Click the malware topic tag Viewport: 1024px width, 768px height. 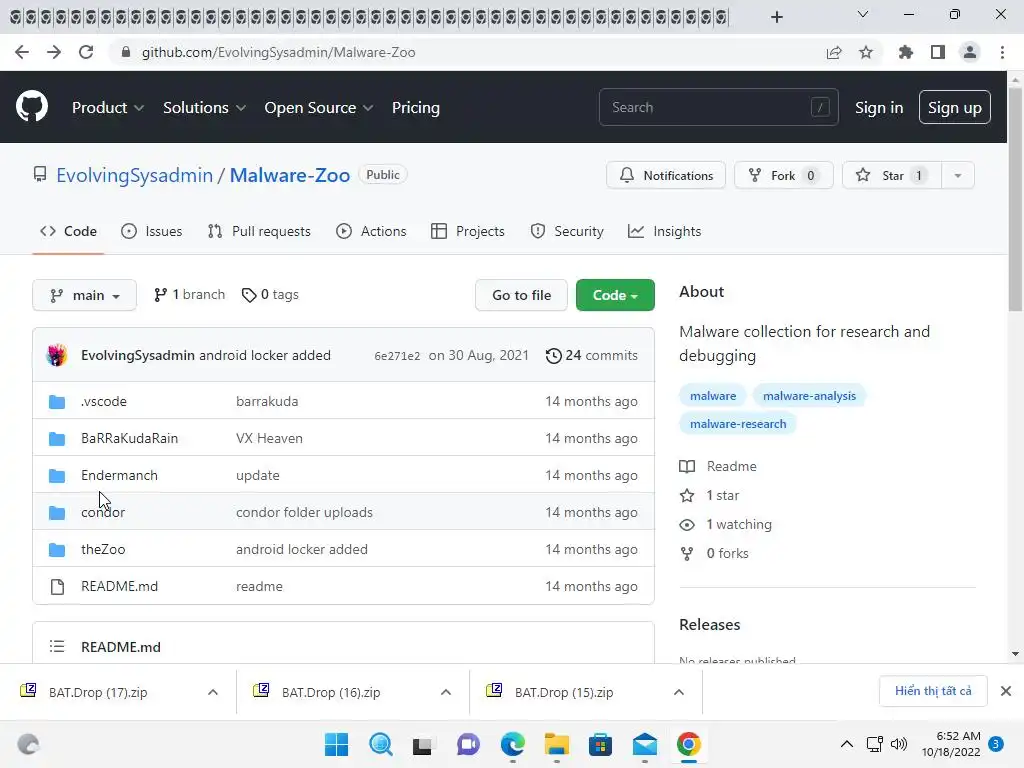[713, 396]
